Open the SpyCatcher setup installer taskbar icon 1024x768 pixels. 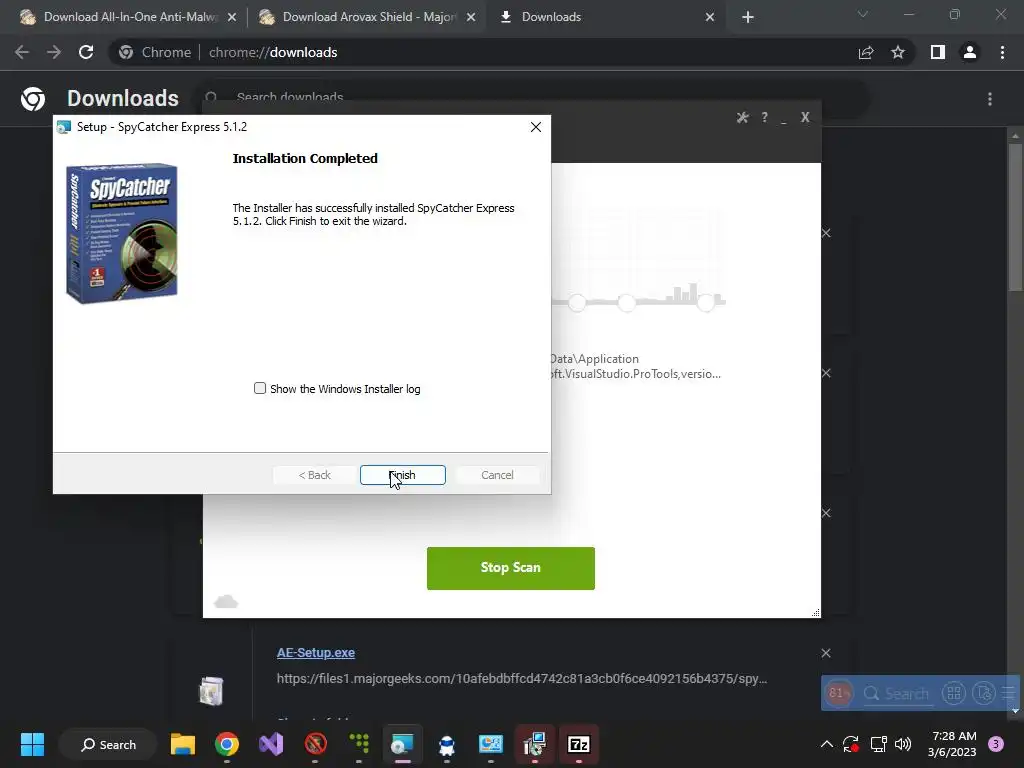click(x=403, y=744)
